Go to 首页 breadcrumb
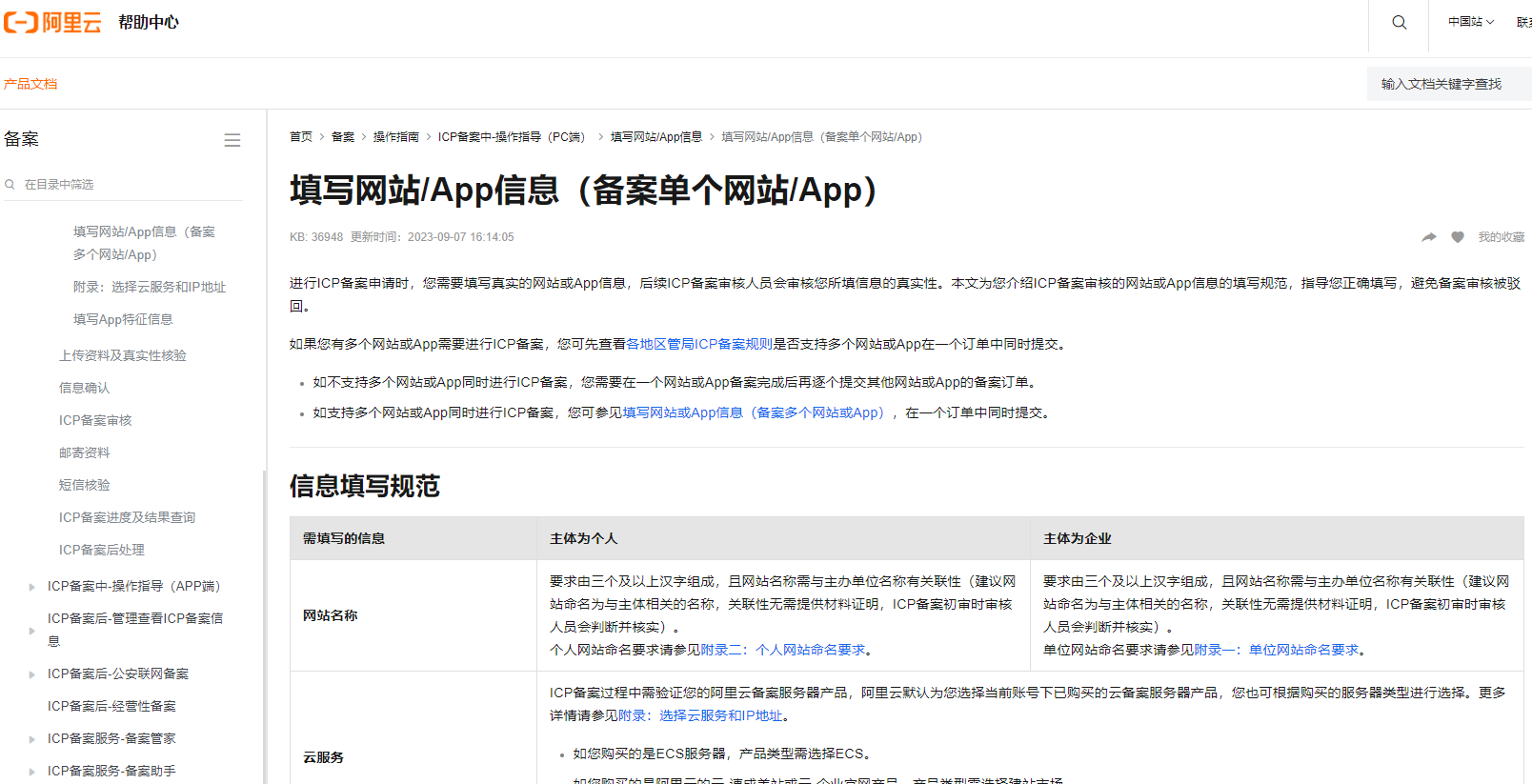This screenshot has width=1532, height=784. point(301,137)
